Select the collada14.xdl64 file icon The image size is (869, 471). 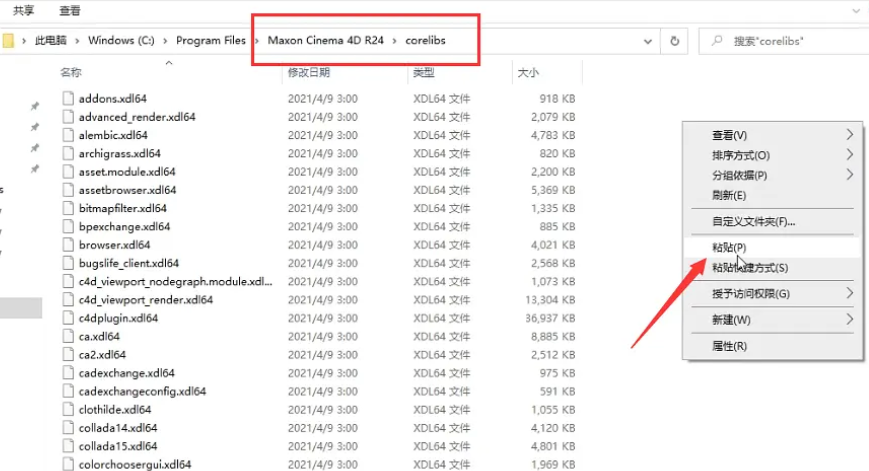click(68, 428)
